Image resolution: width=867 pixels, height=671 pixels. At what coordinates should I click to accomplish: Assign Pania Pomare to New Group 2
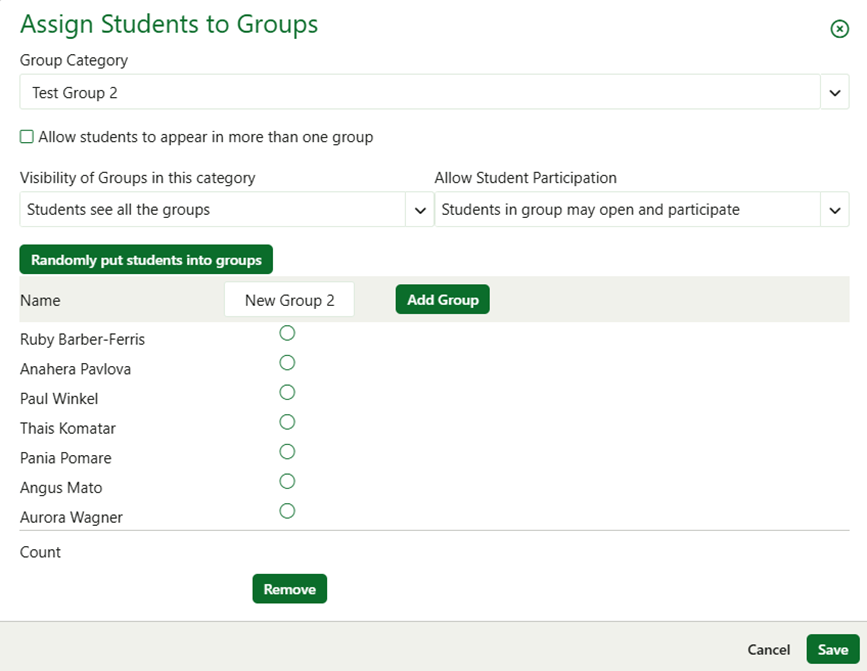(x=287, y=451)
